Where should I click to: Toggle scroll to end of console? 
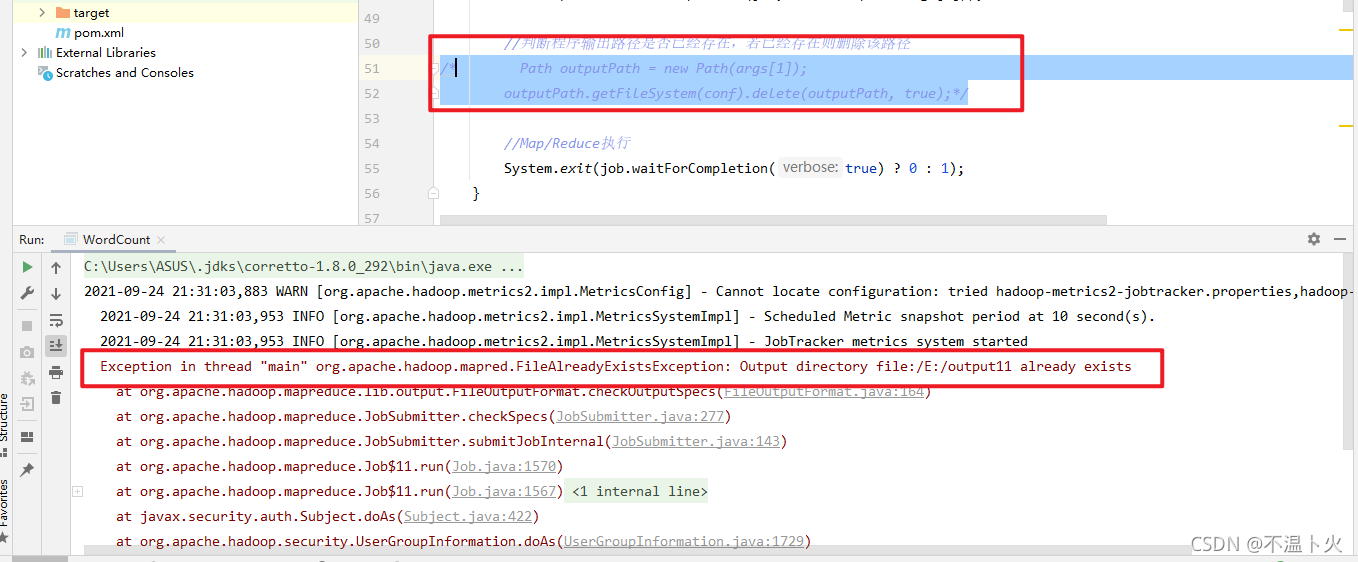click(x=56, y=345)
